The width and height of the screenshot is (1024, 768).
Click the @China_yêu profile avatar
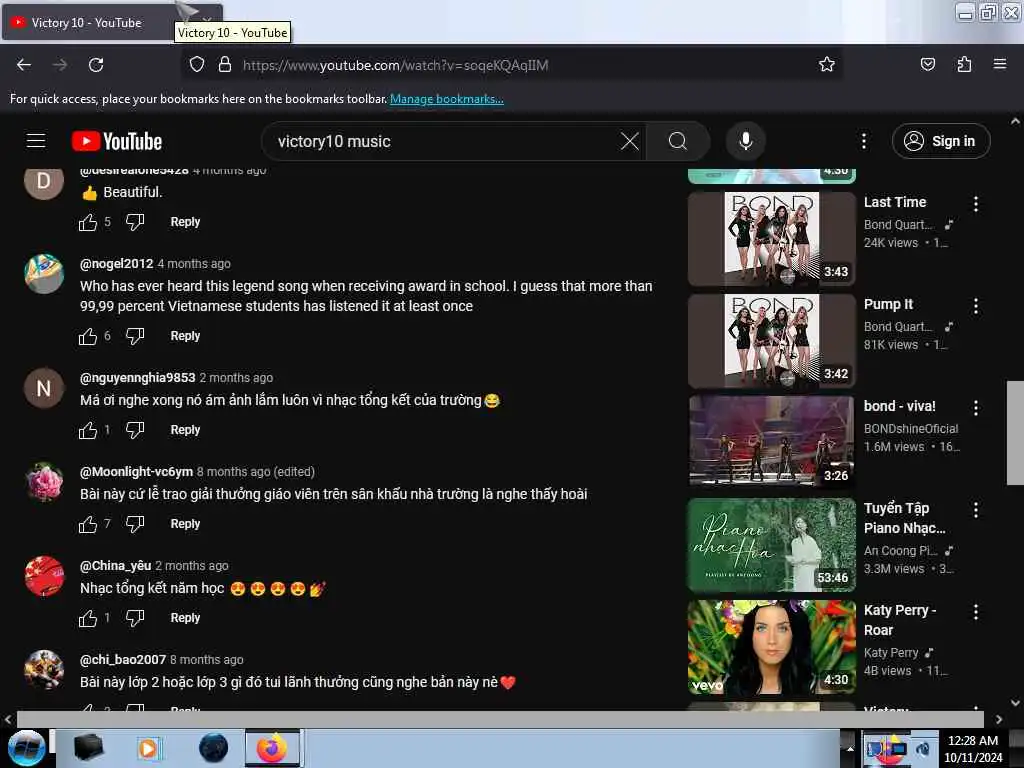click(x=44, y=576)
